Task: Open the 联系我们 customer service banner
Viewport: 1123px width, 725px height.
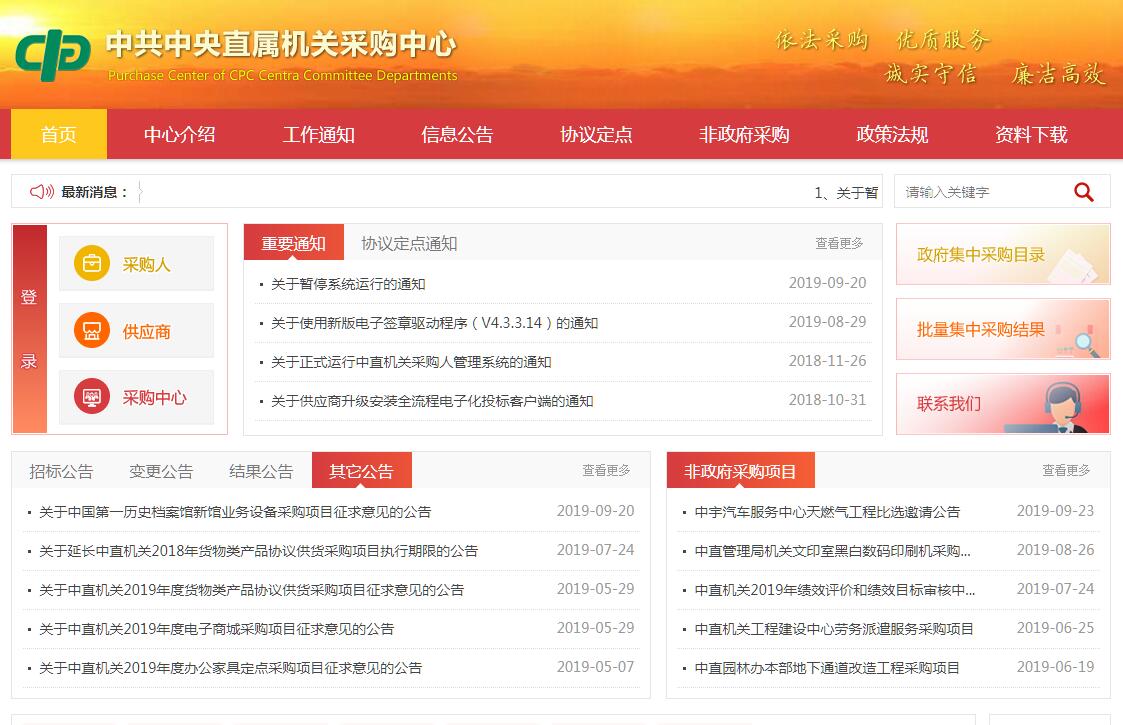Action: (x=1002, y=404)
